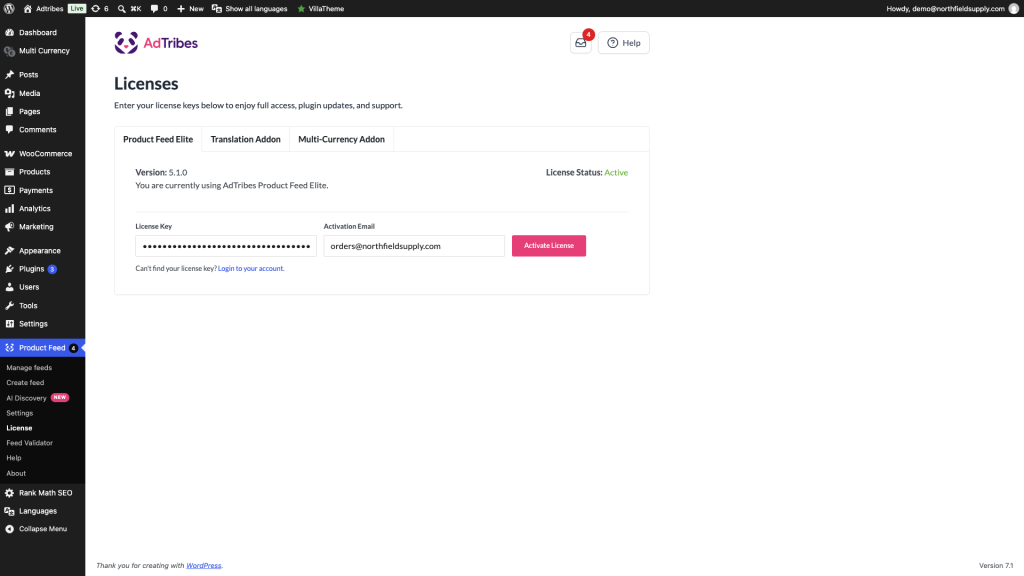Open Appearance sidebar item
The height and width of the screenshot is (576, 1024).
coord(42,251)
